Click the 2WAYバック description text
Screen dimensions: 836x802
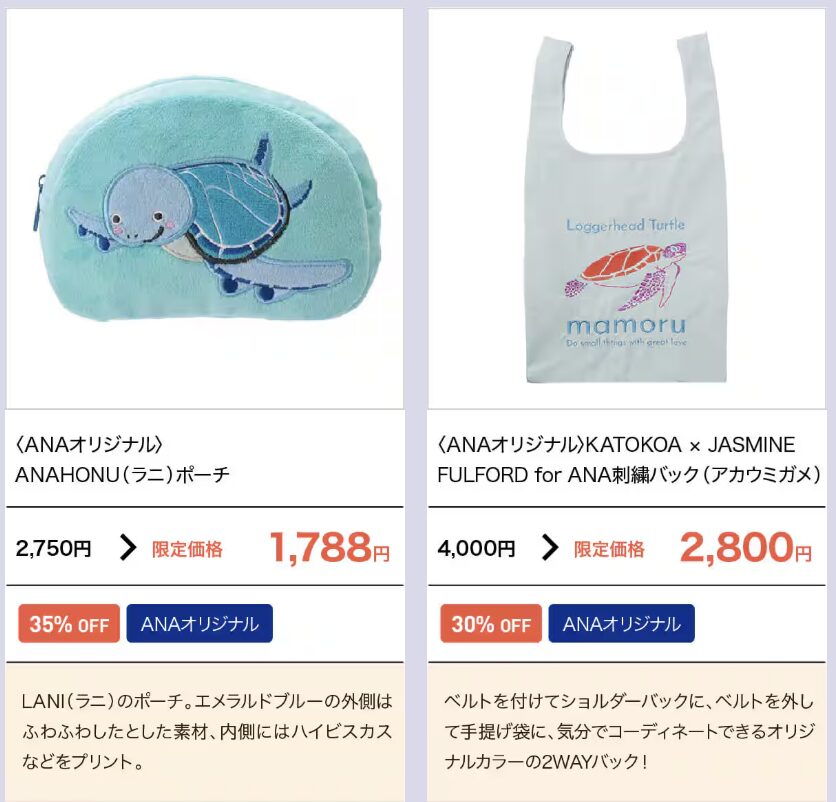point(629,731)
